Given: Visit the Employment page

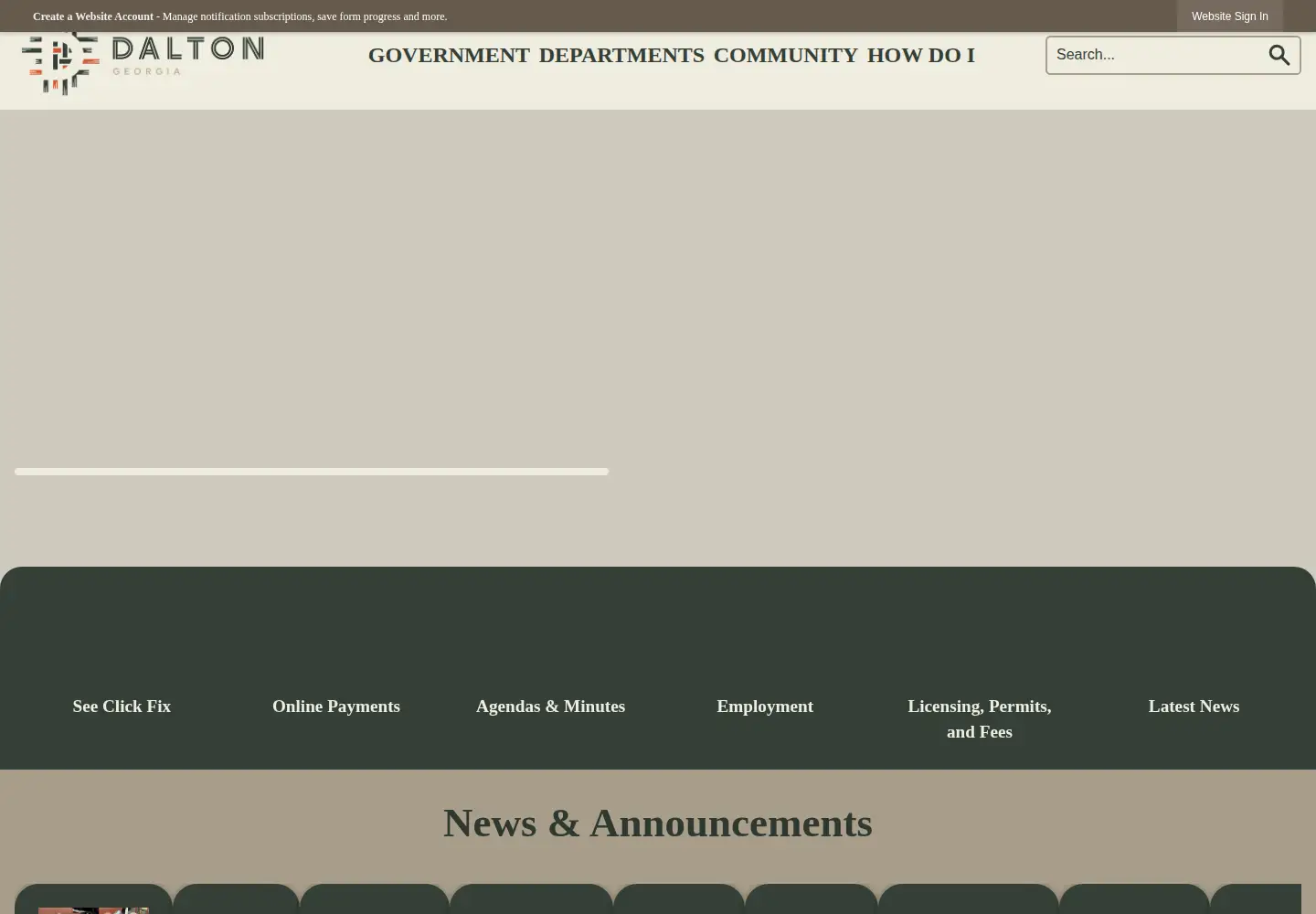Looking at the screenshot, I should [x=765, y=706].
